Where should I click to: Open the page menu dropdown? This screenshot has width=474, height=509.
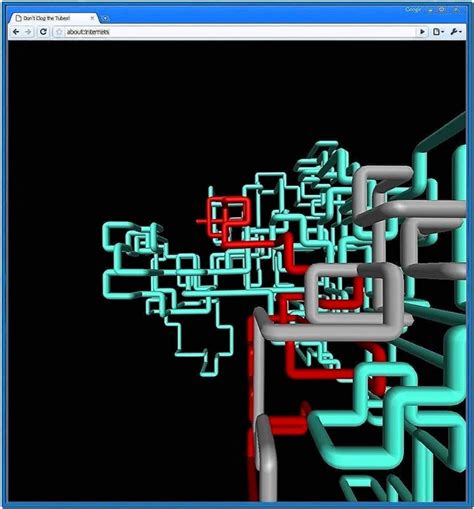tap(438, 32)
